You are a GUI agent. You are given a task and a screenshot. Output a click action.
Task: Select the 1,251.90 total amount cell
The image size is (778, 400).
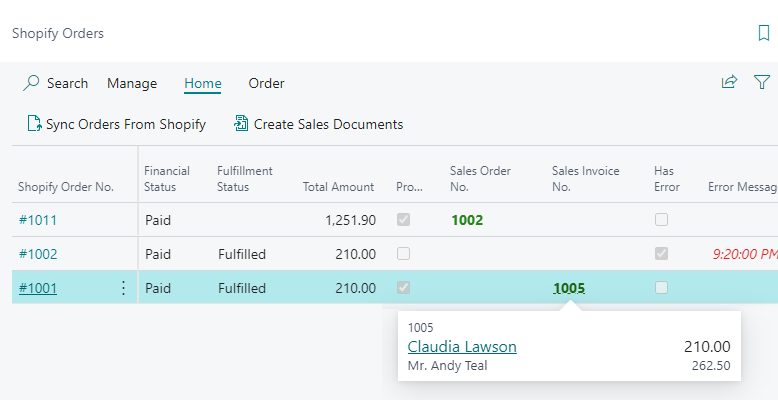click(350, 220)
